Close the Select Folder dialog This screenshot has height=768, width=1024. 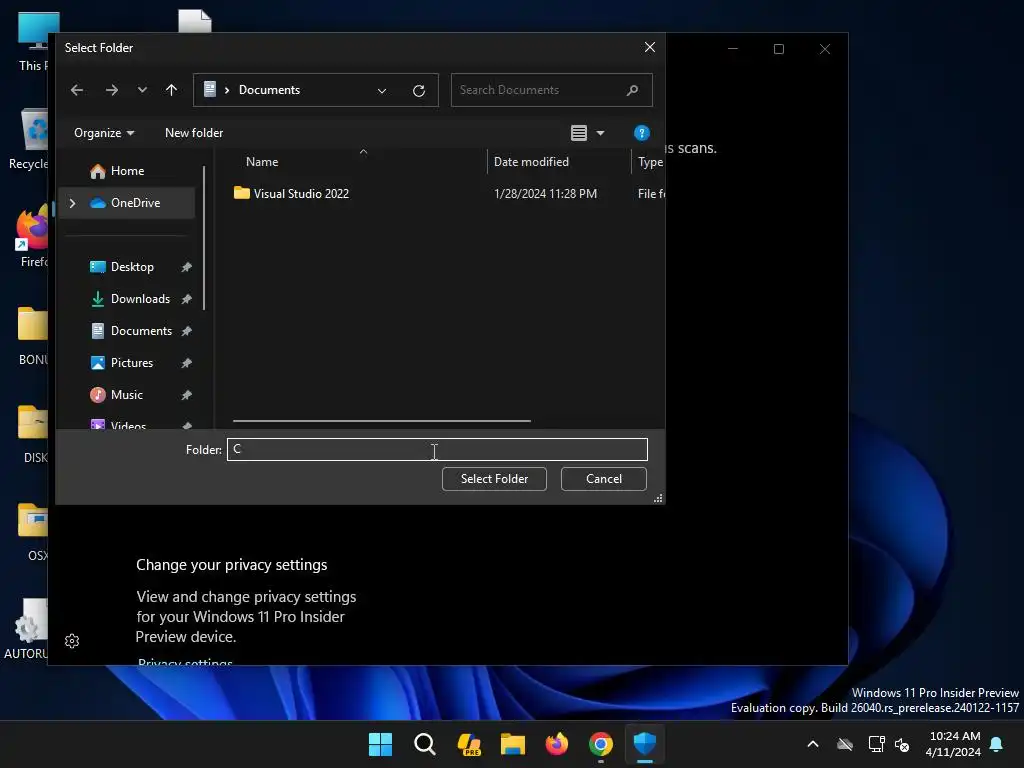pos(649,47)
